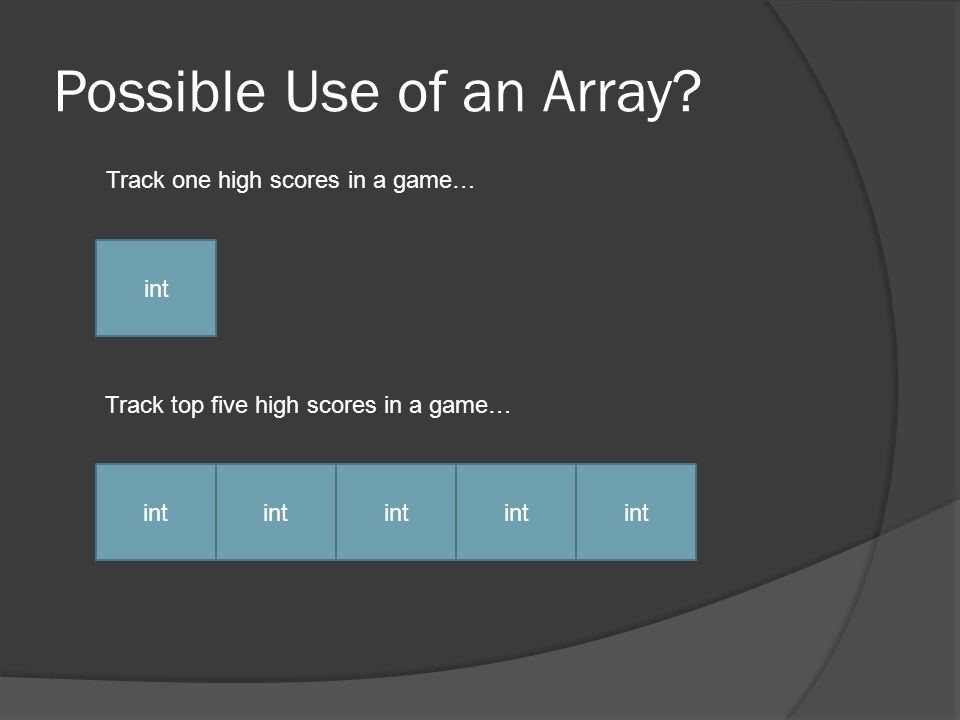Select the middle int cell of the array row
The image size is (960, 720).
396,512
